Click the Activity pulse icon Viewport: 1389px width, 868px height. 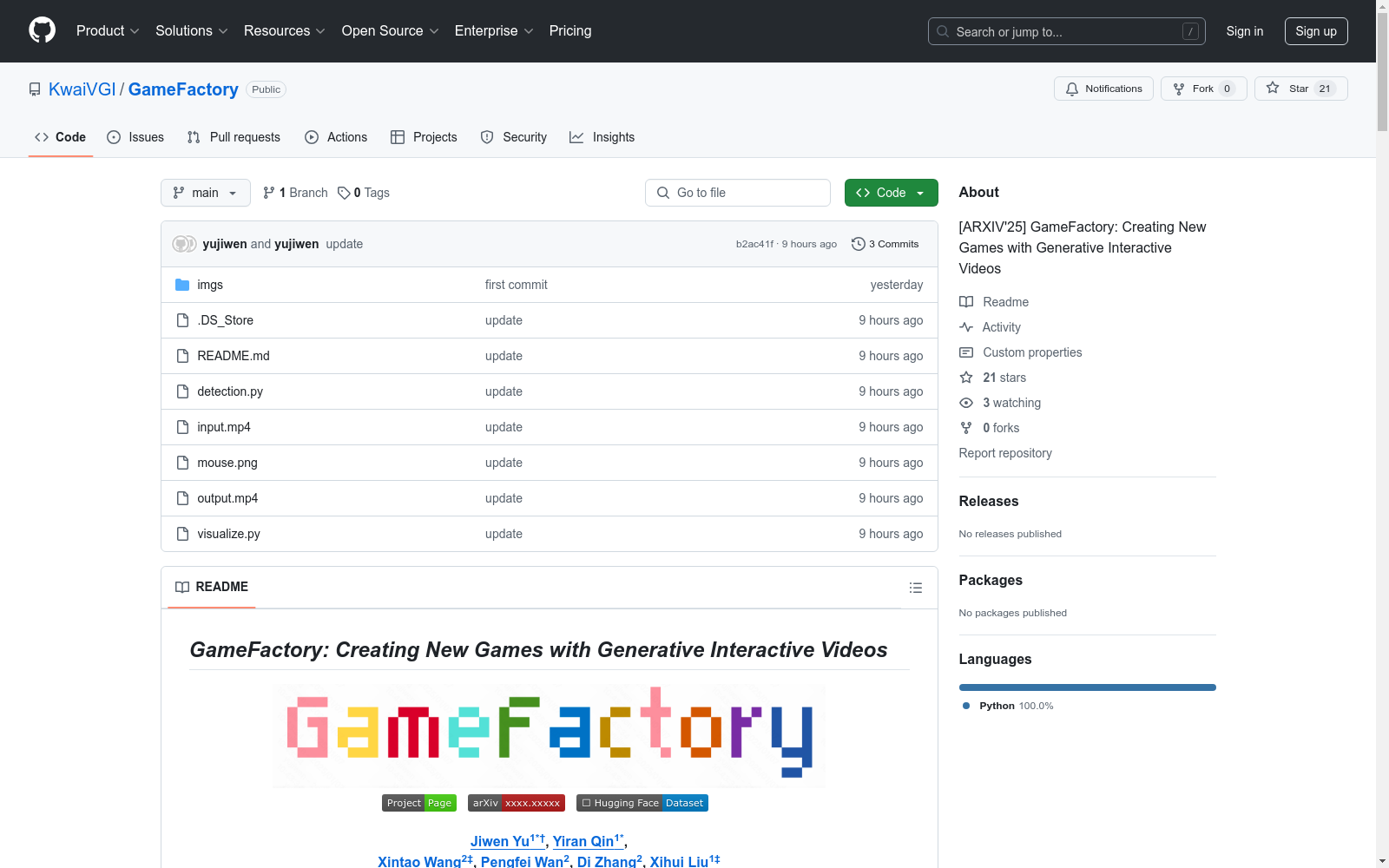966,327
